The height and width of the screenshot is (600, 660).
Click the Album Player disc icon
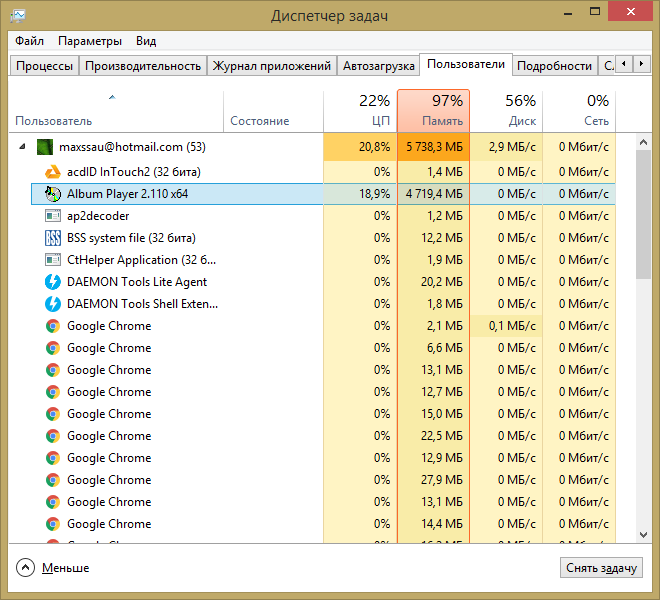pos(53,194)
